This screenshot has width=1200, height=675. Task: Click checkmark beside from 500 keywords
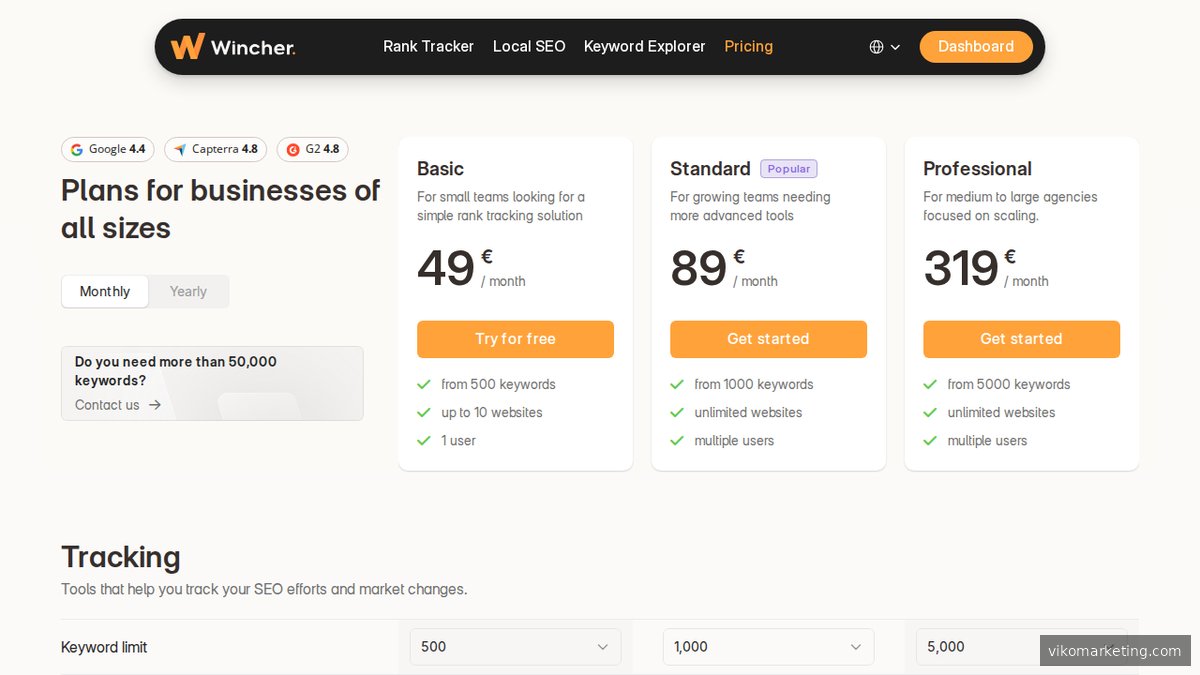424,384
